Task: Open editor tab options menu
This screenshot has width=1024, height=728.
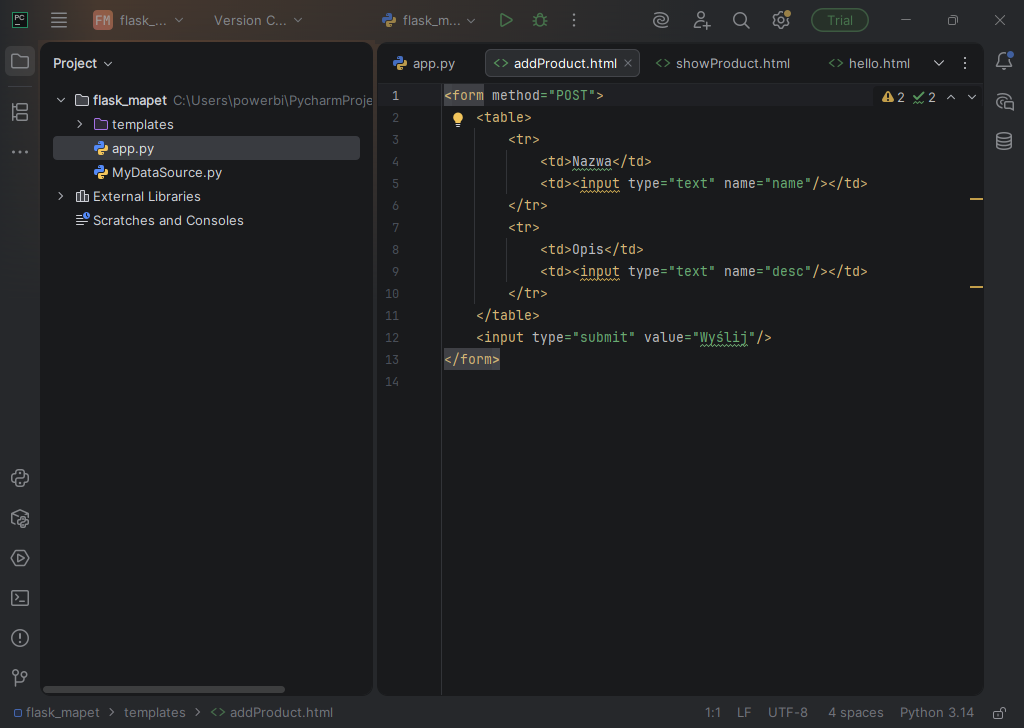Action: pyautogui.click(x=965, y=63)
